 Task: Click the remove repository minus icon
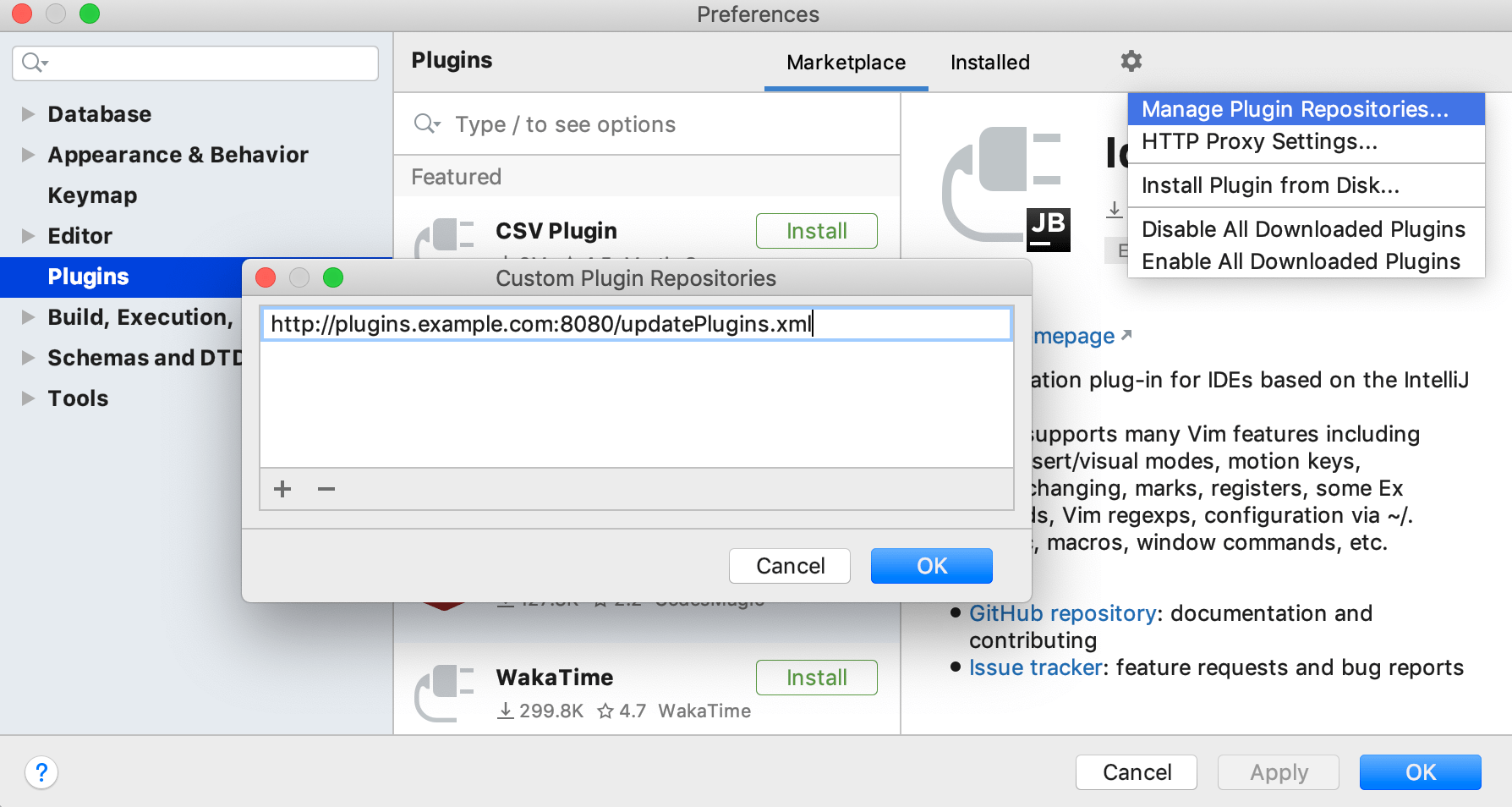pos(326,489)
